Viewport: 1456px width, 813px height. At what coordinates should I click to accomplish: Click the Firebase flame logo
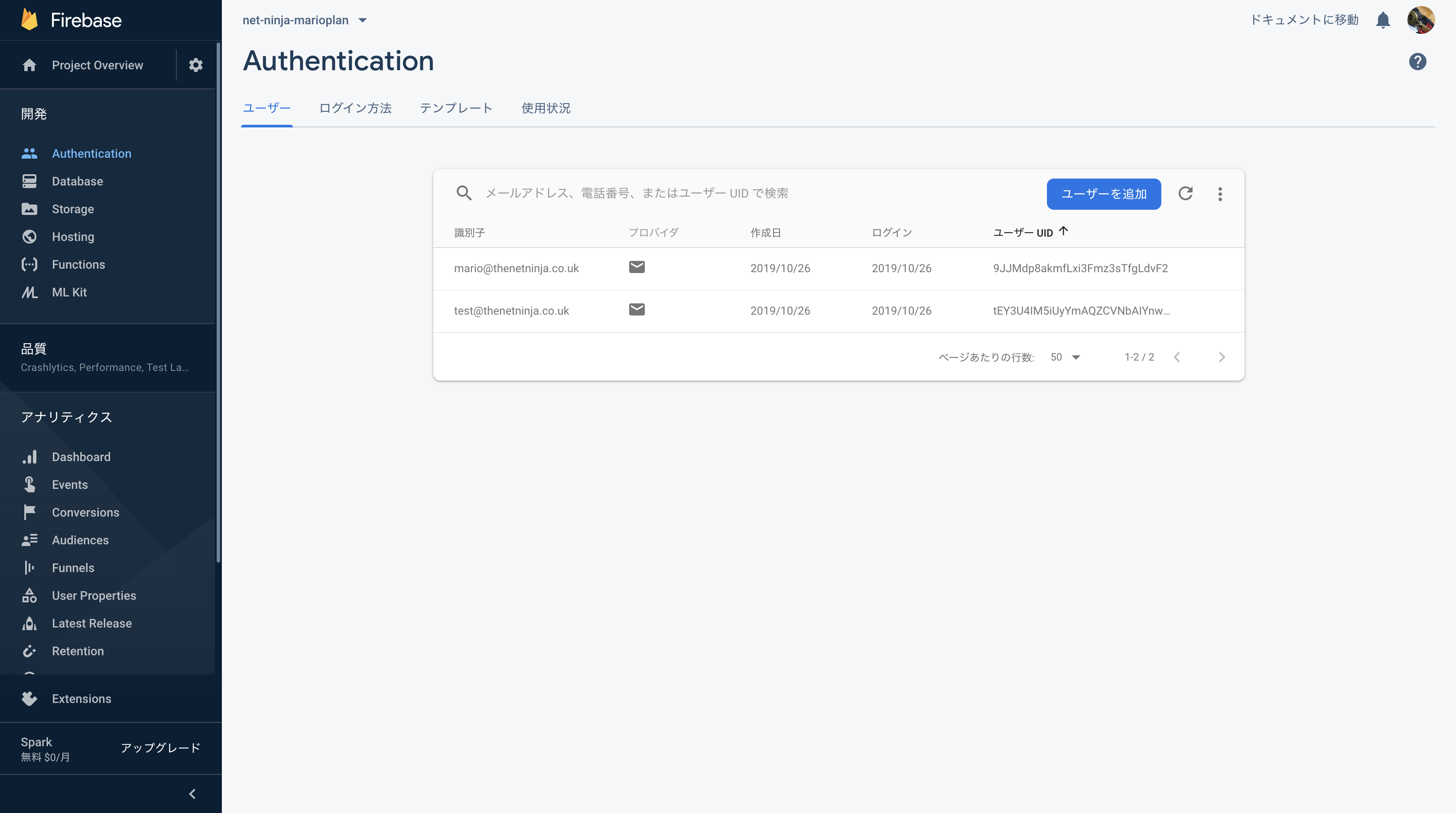(x=29, y=20)
